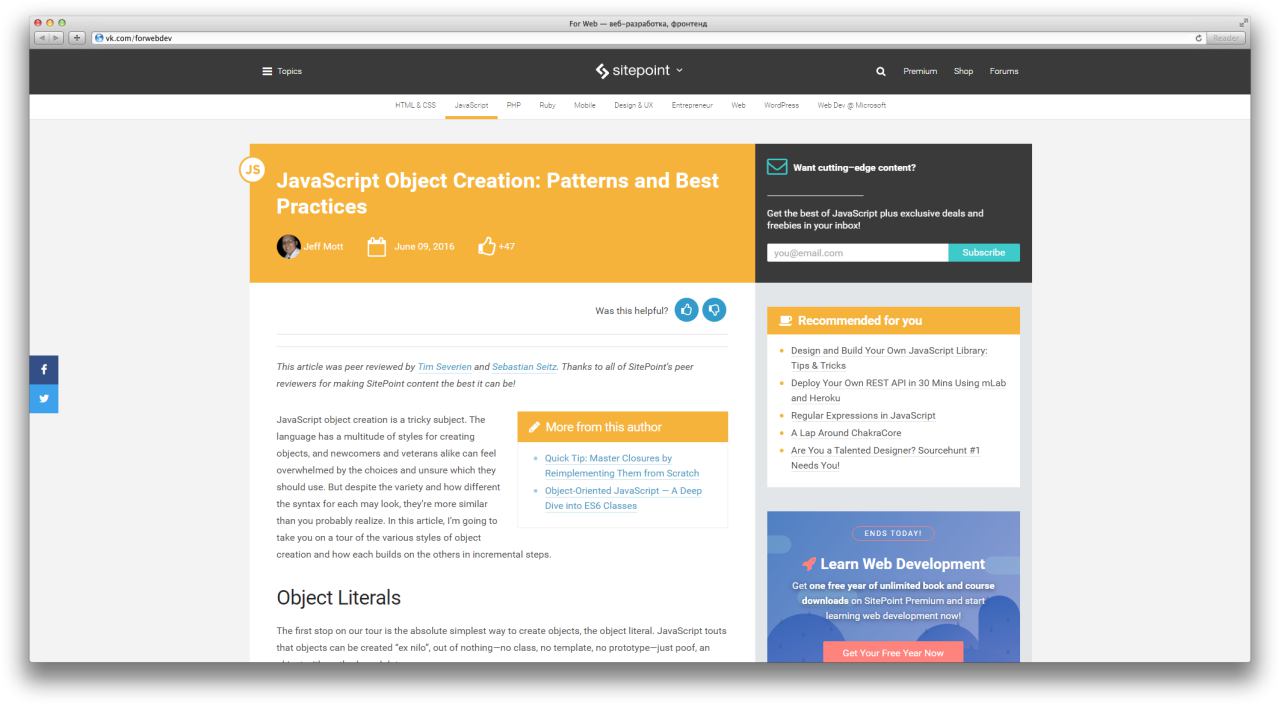
Task: Toggle fullscreen with the top-right arrows icon
Action: (x=1242, y=23)
